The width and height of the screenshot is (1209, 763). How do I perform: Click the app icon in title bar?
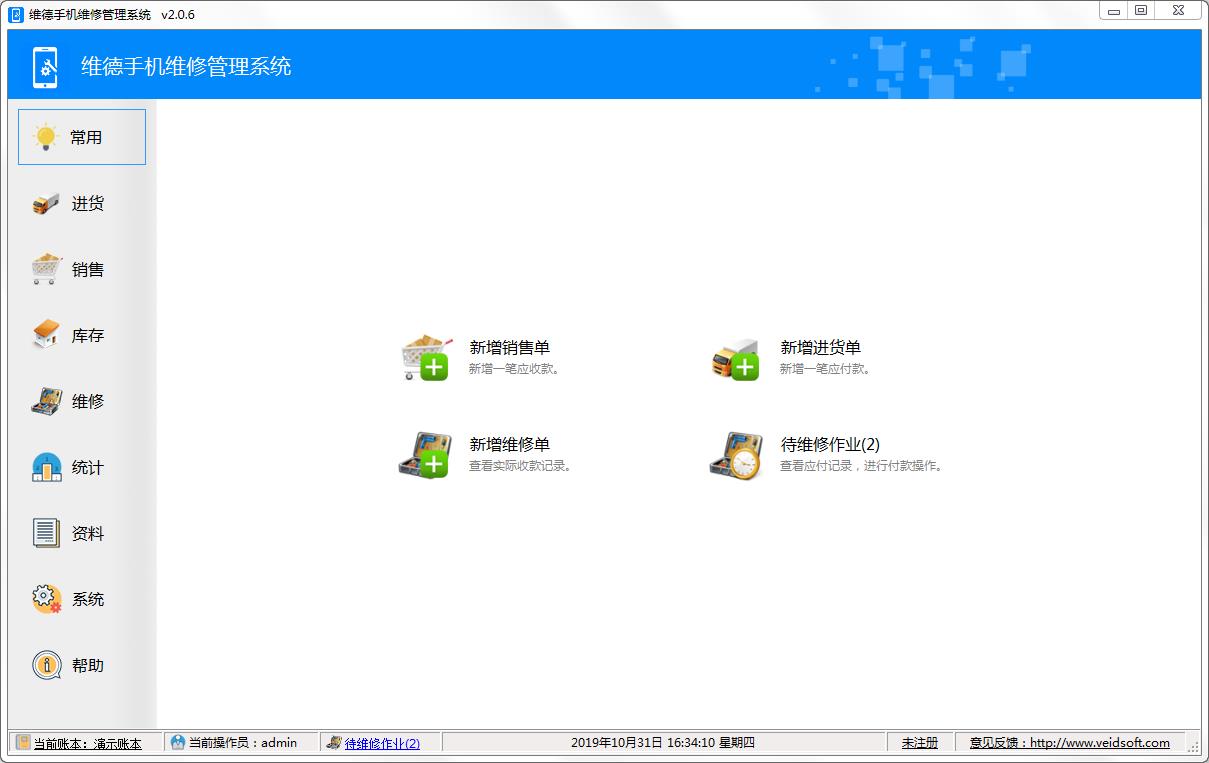point(16,14)
